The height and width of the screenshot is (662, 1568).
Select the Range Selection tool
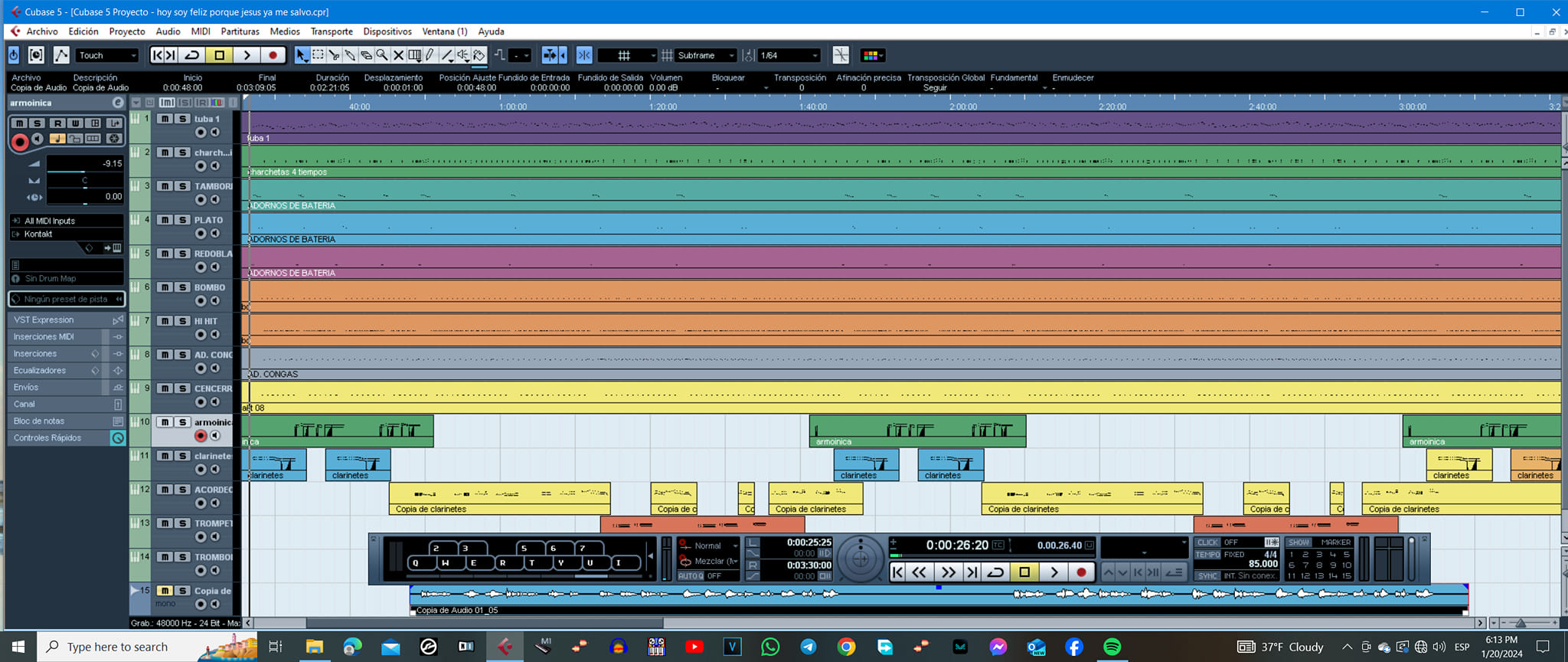click(x=318, y=55)
